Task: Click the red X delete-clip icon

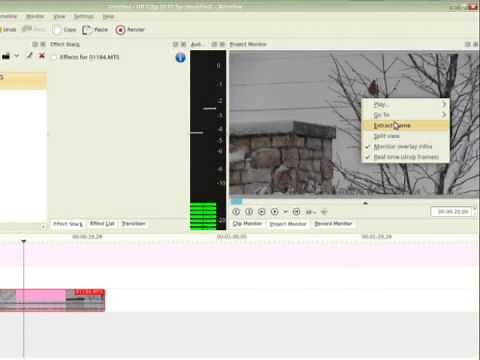Action: (x=42, y=56)
